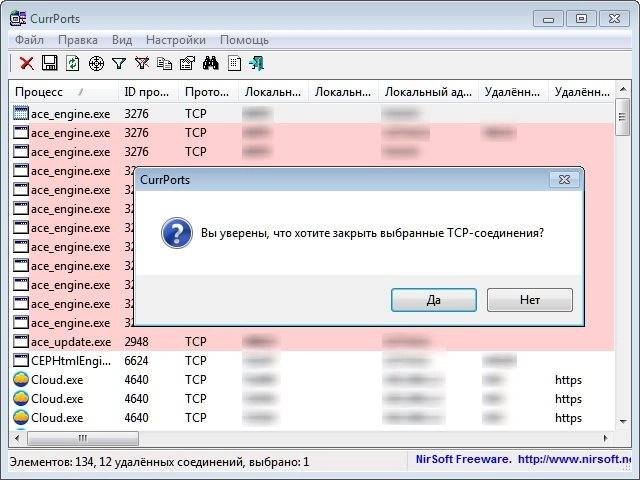
Task: Confirm with the Да button
Action: 434,300
